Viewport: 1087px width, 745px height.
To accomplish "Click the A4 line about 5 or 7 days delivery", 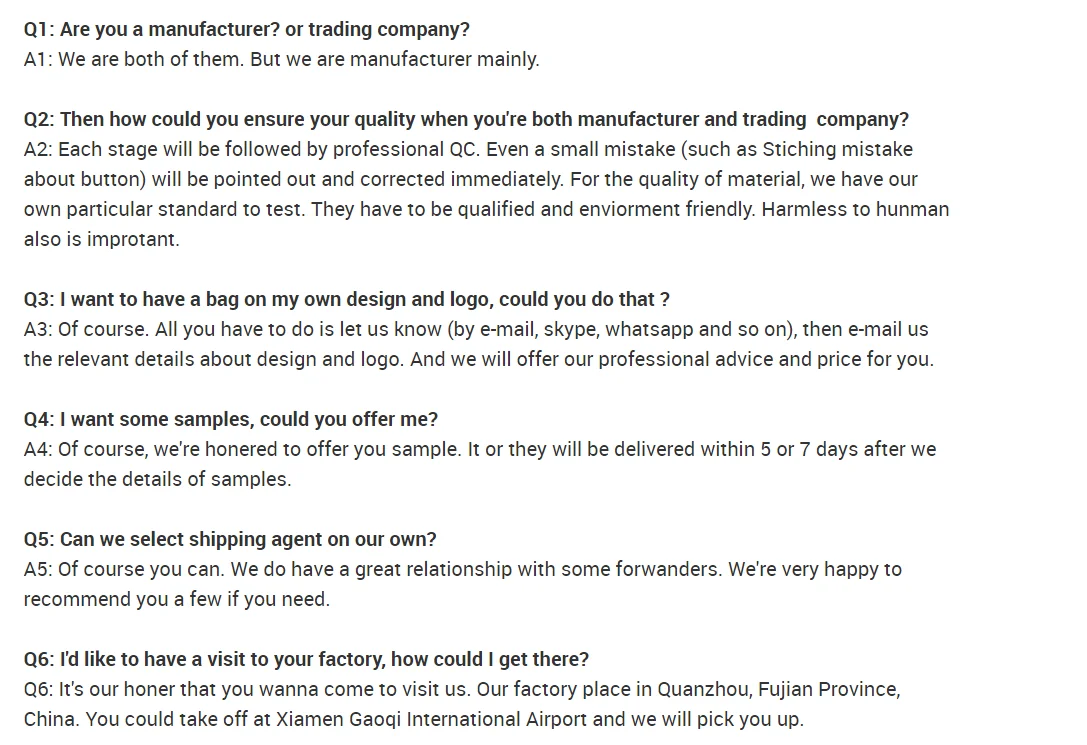I will coord(480,449).
